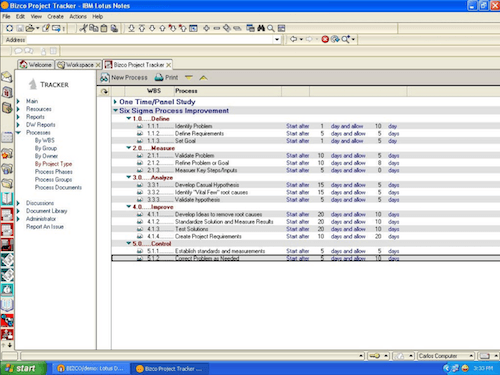Open the Administrator section
Screen dimensions: 500x375
(41, 219)
